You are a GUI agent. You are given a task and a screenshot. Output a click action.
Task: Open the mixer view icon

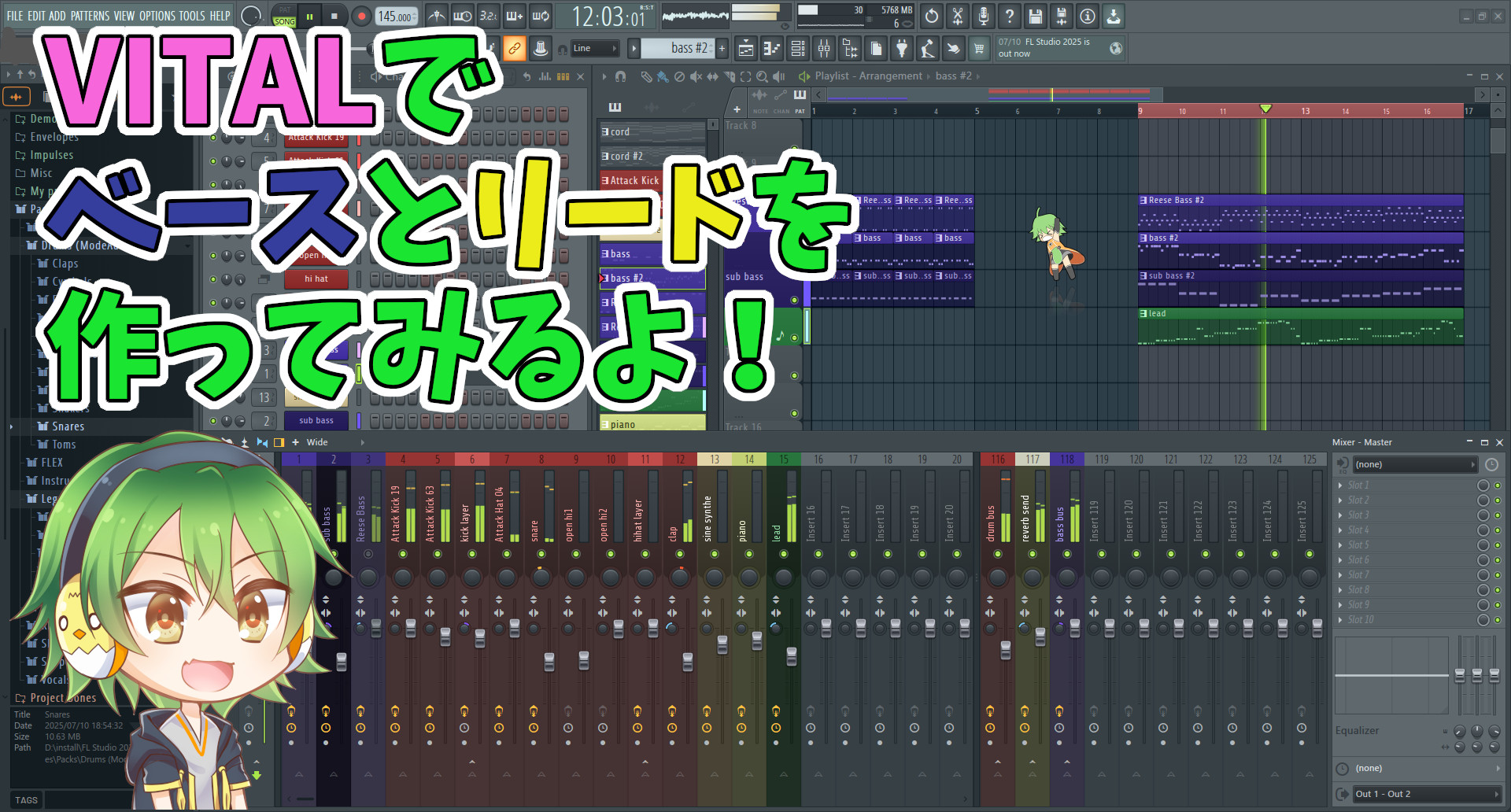point(824,49)
